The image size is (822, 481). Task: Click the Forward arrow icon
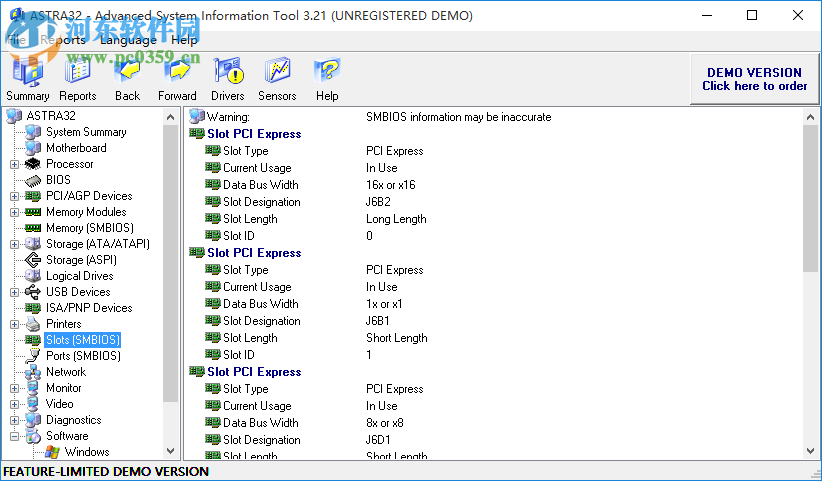click(177, 73)
